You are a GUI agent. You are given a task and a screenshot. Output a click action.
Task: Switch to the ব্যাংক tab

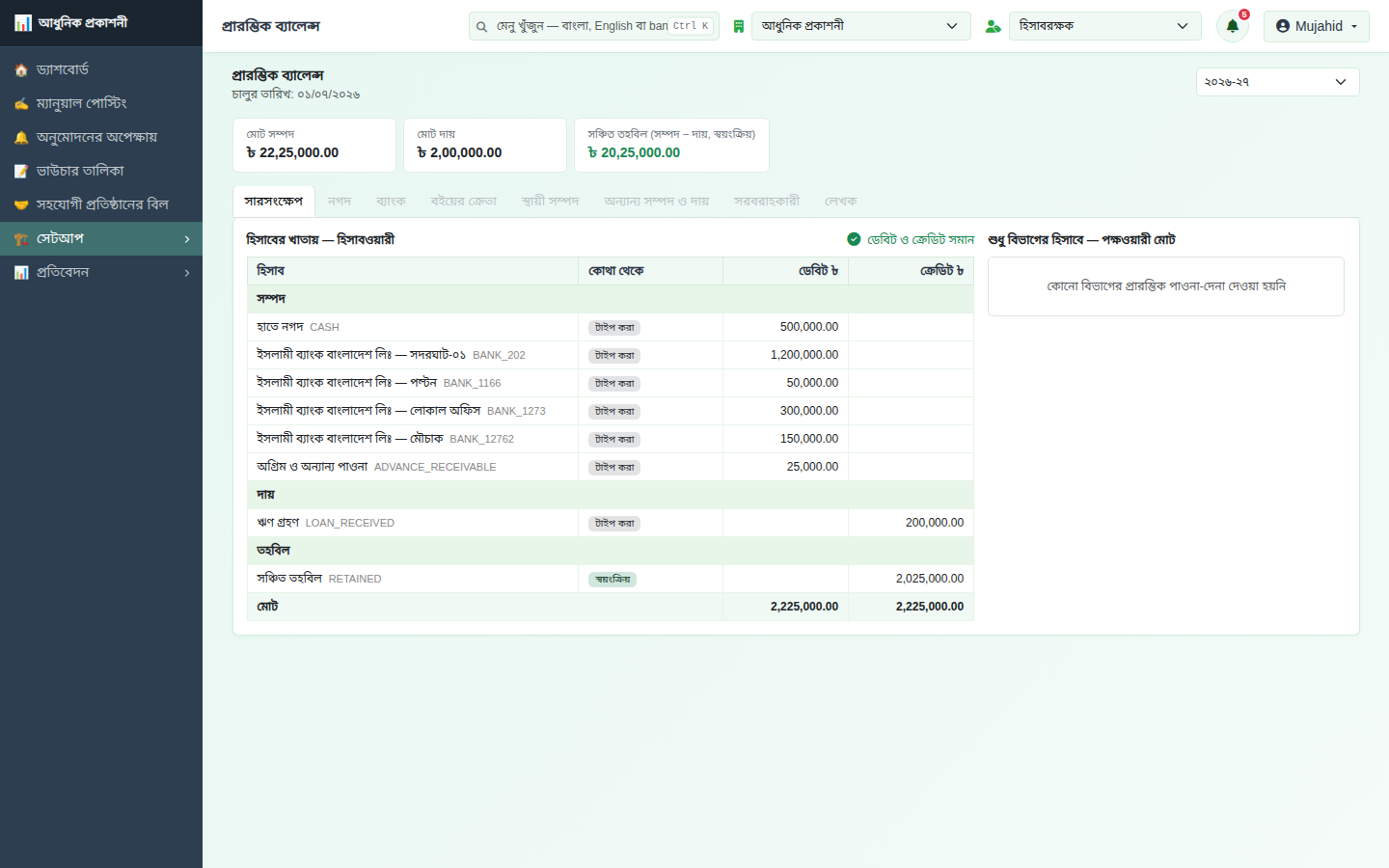(391, 202)
